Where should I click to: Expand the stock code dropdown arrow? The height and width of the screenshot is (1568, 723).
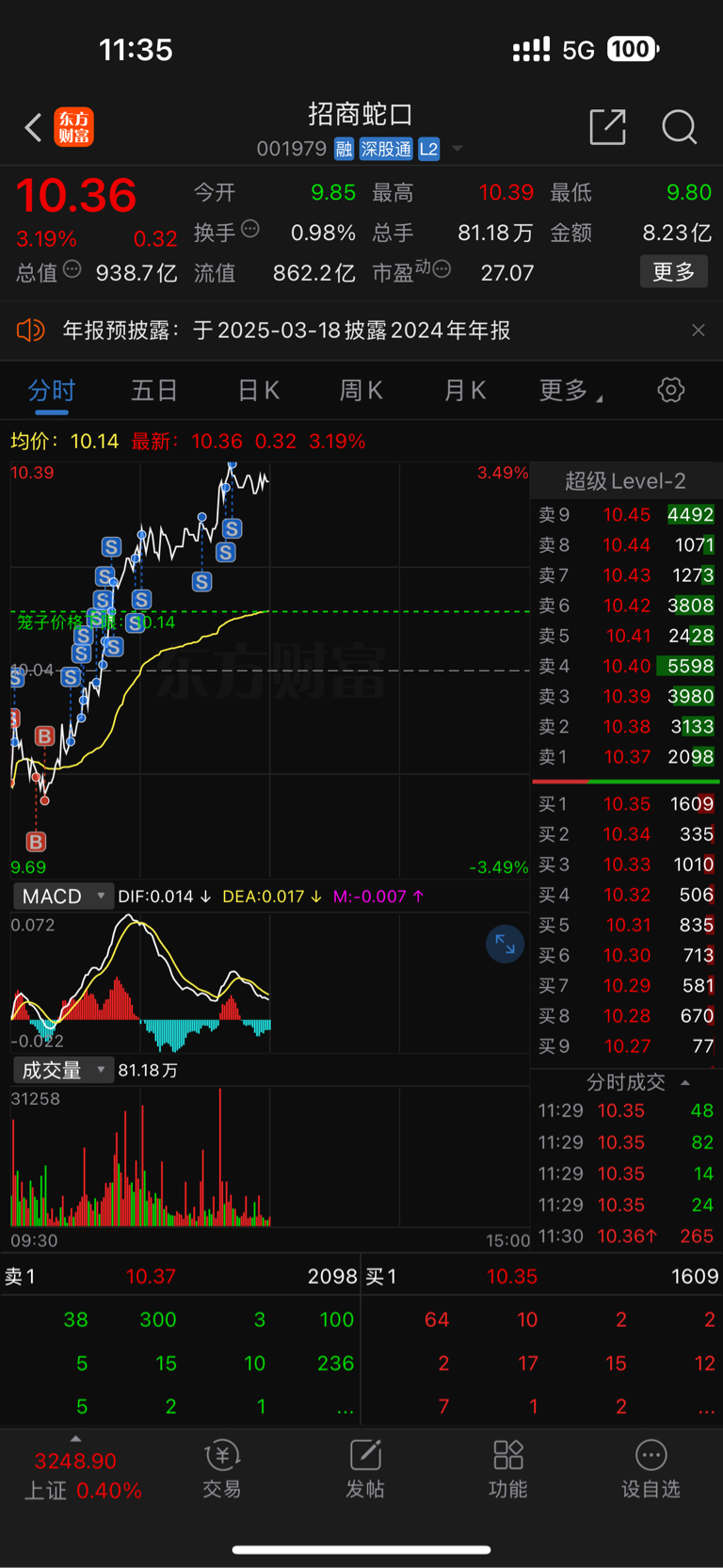pyautogui.click(x=458, y=149)
